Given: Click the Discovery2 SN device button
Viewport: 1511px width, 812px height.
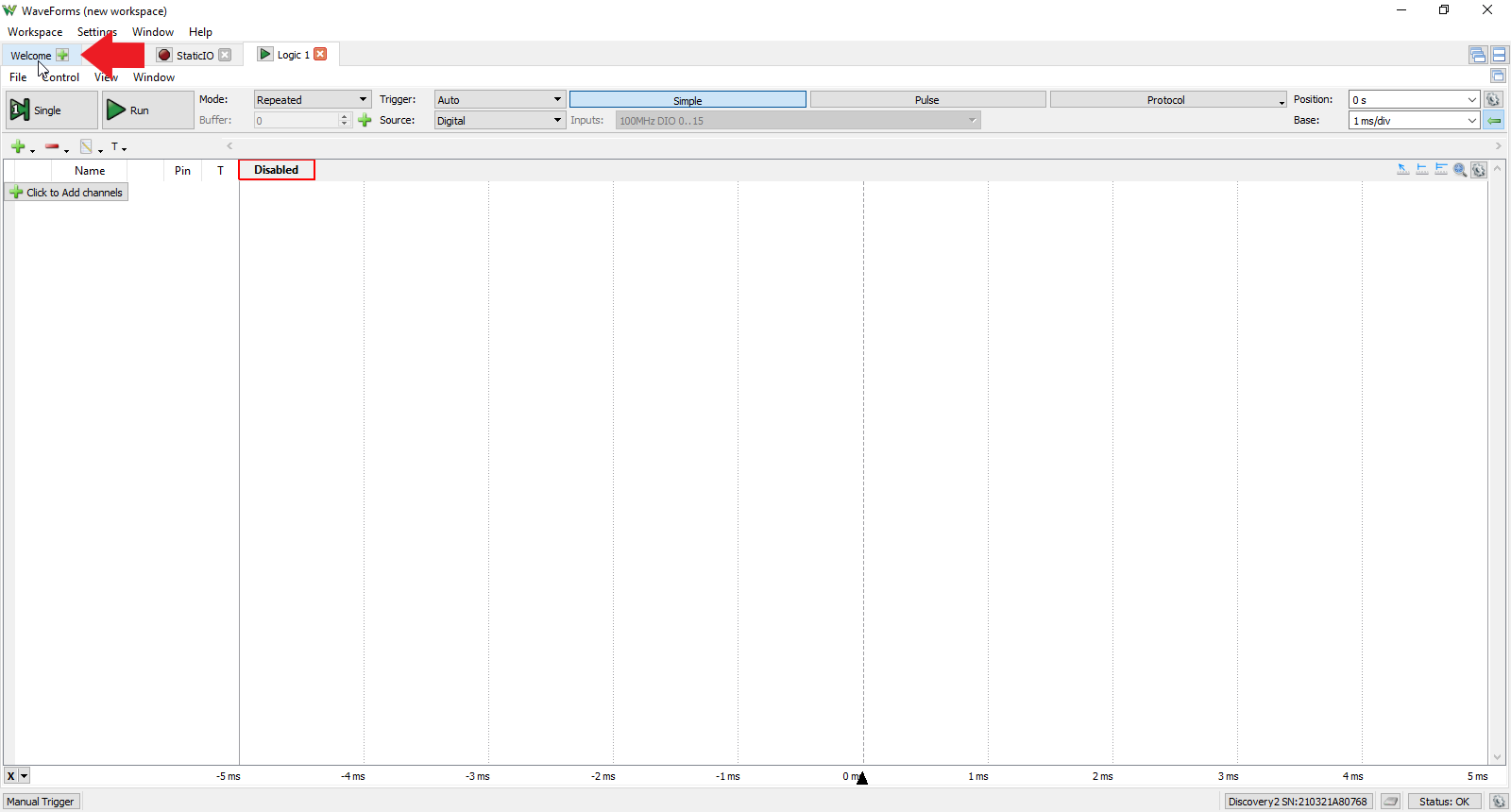Looking at the screenshot, I should [x=1299, y=802].
